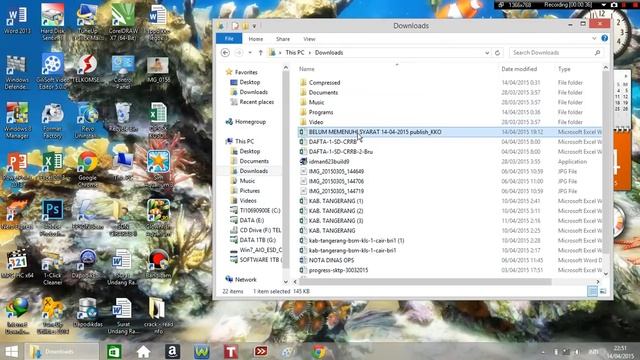
Task: Click the Properties icon in quick access toolbar
Action: coord(236,26)
